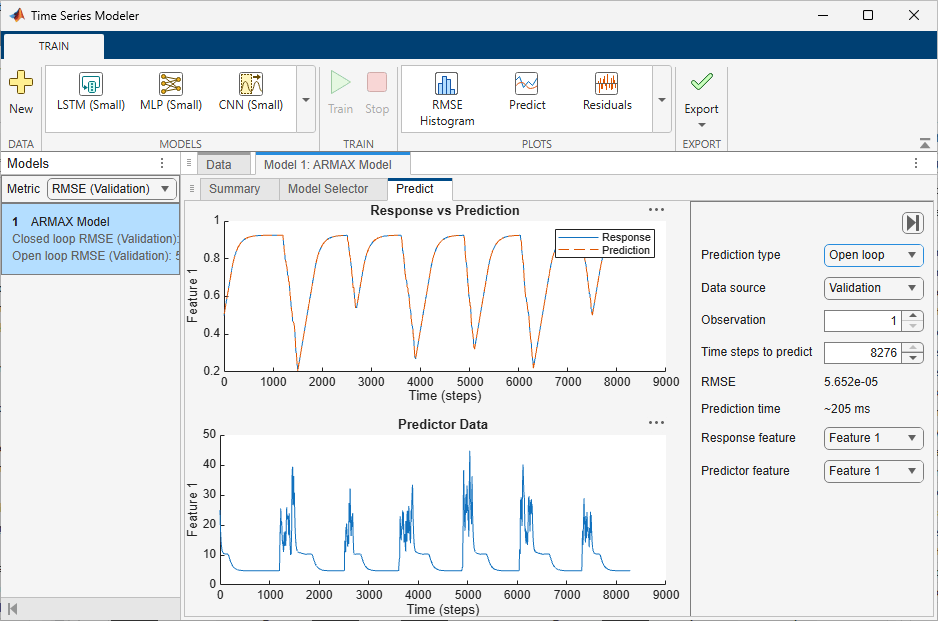Decrement the Observation stepper down
This screenshot has height=621, width=938.
click(912, 326)
